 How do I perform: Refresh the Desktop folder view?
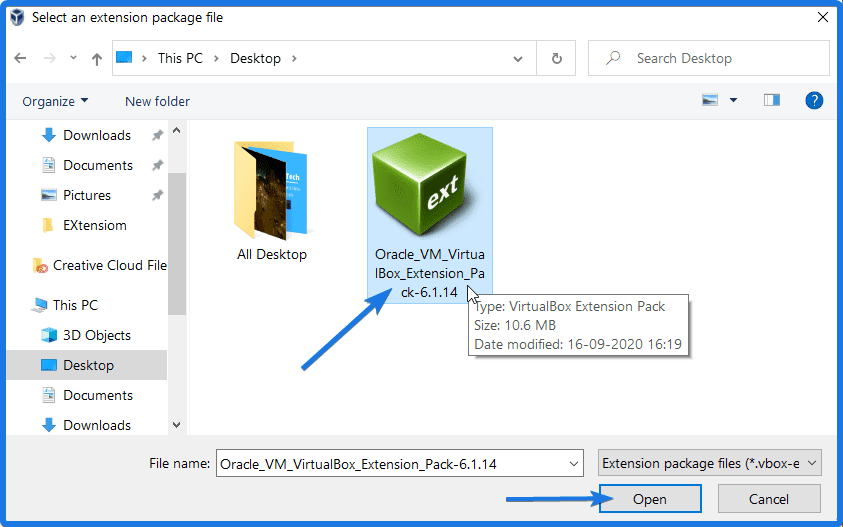[x=556, y=58]
